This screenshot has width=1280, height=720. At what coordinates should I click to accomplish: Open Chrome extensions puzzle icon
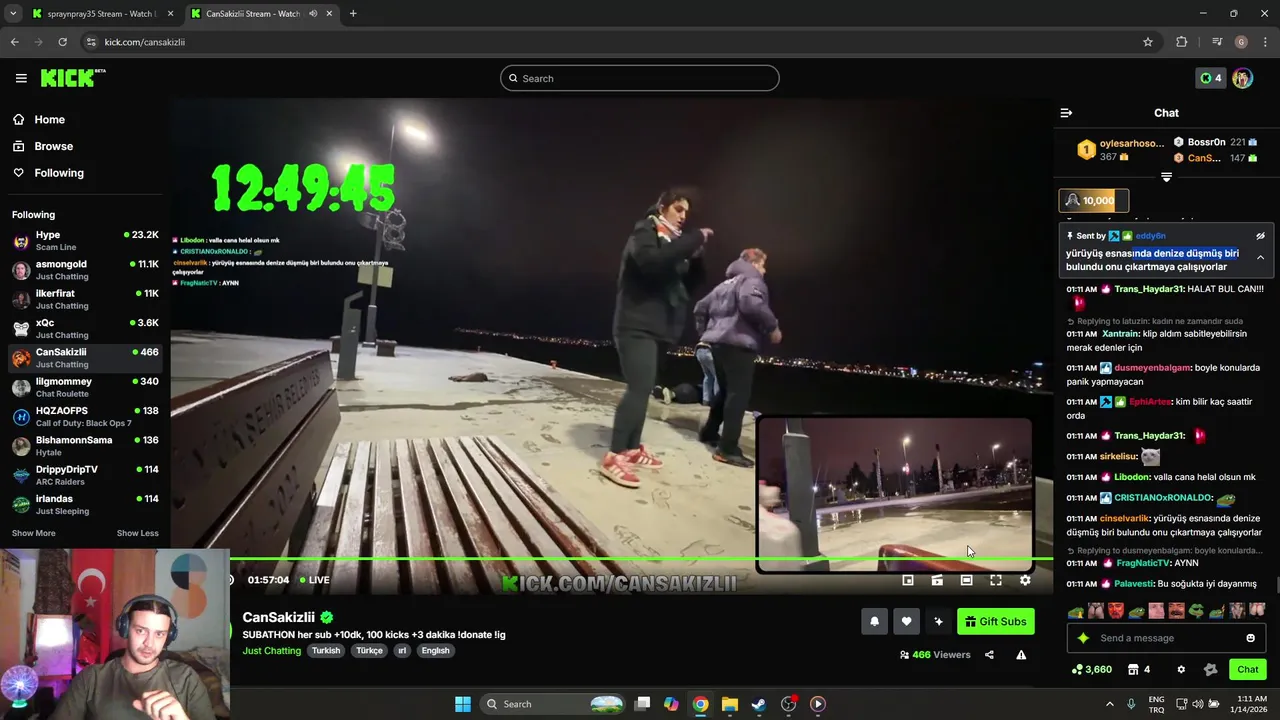click(1181, 42)
